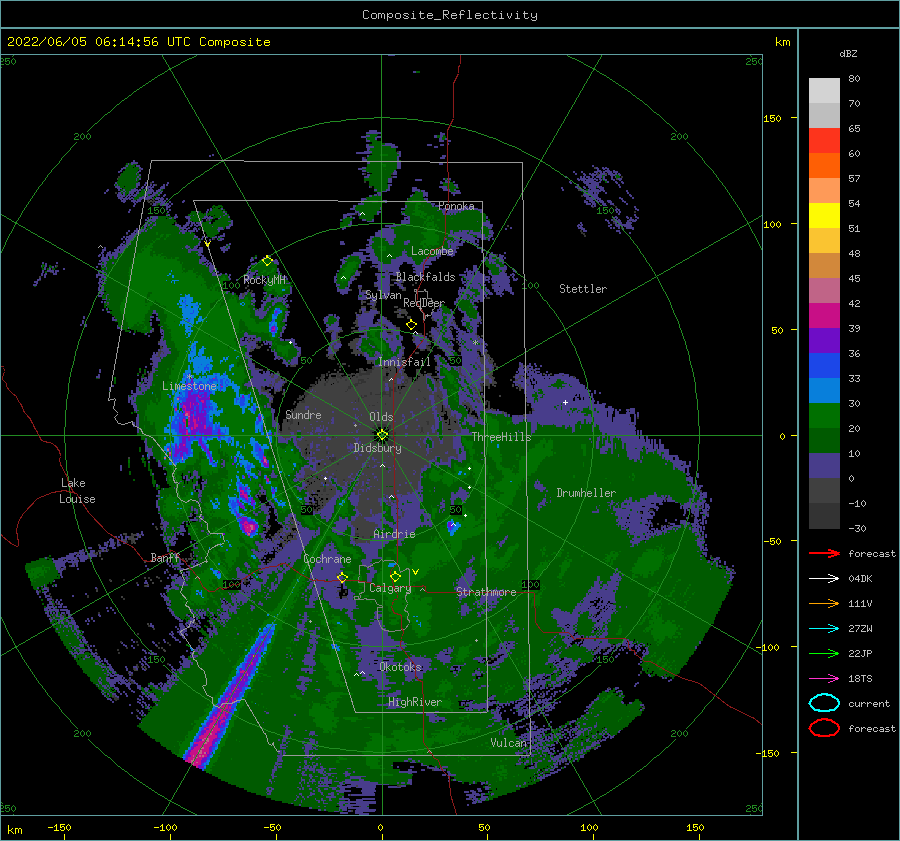Viewport: 900px width, 841px height.
Task: Click the radar-center marker between Olds and Didsbury
Action: click(382, 435)
